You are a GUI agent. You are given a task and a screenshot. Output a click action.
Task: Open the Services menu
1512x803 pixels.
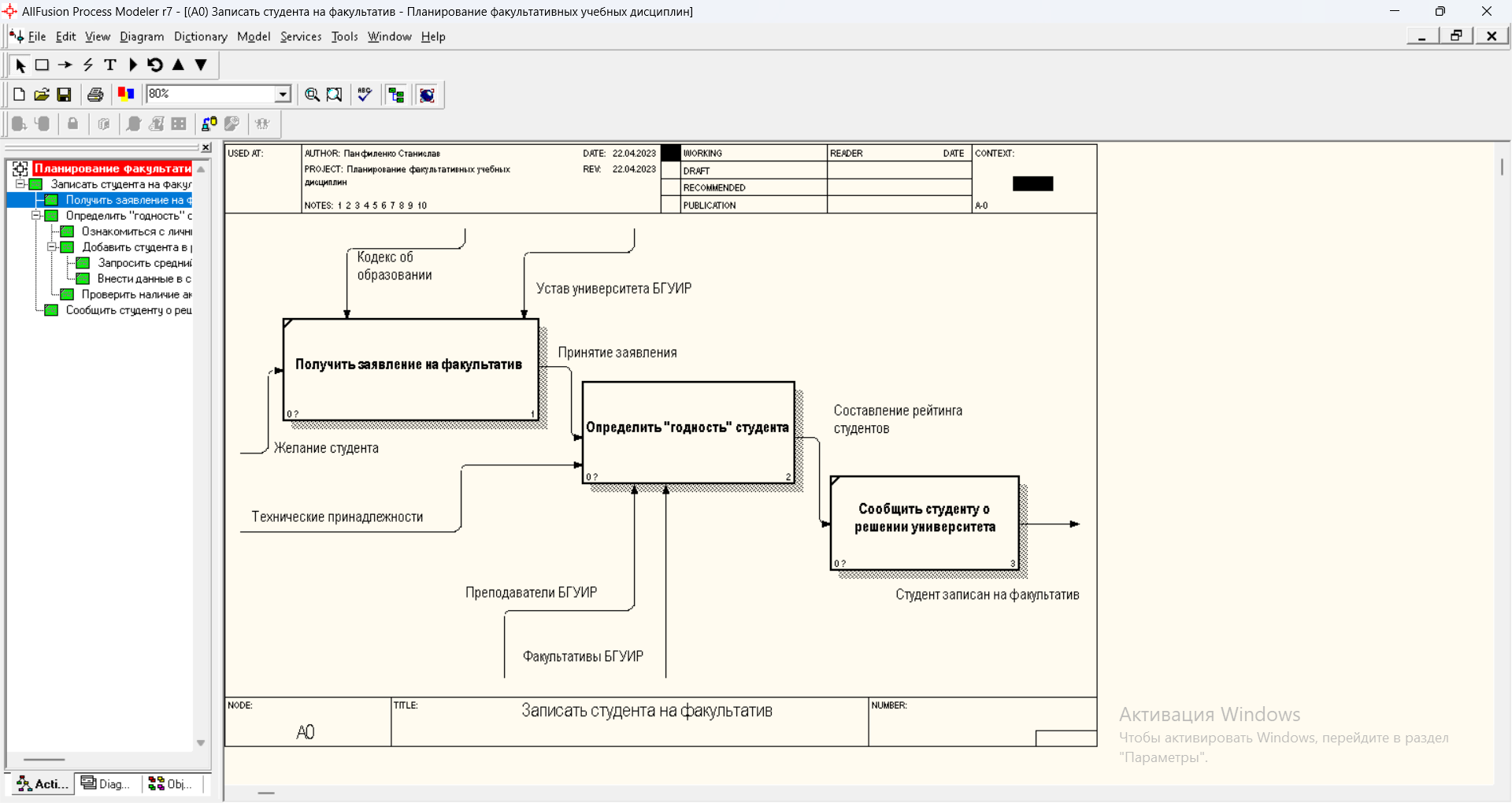point(301,36)
